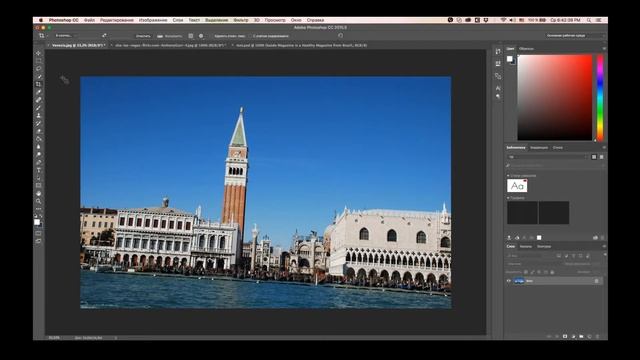
Task: Open the Crop tool preset picker
Action: [42, 36]
